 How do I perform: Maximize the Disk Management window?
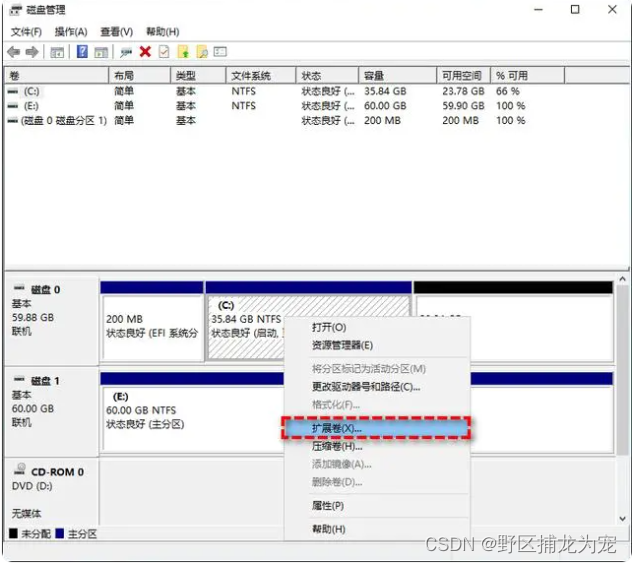pyautogui.click(x=575, y=9)
